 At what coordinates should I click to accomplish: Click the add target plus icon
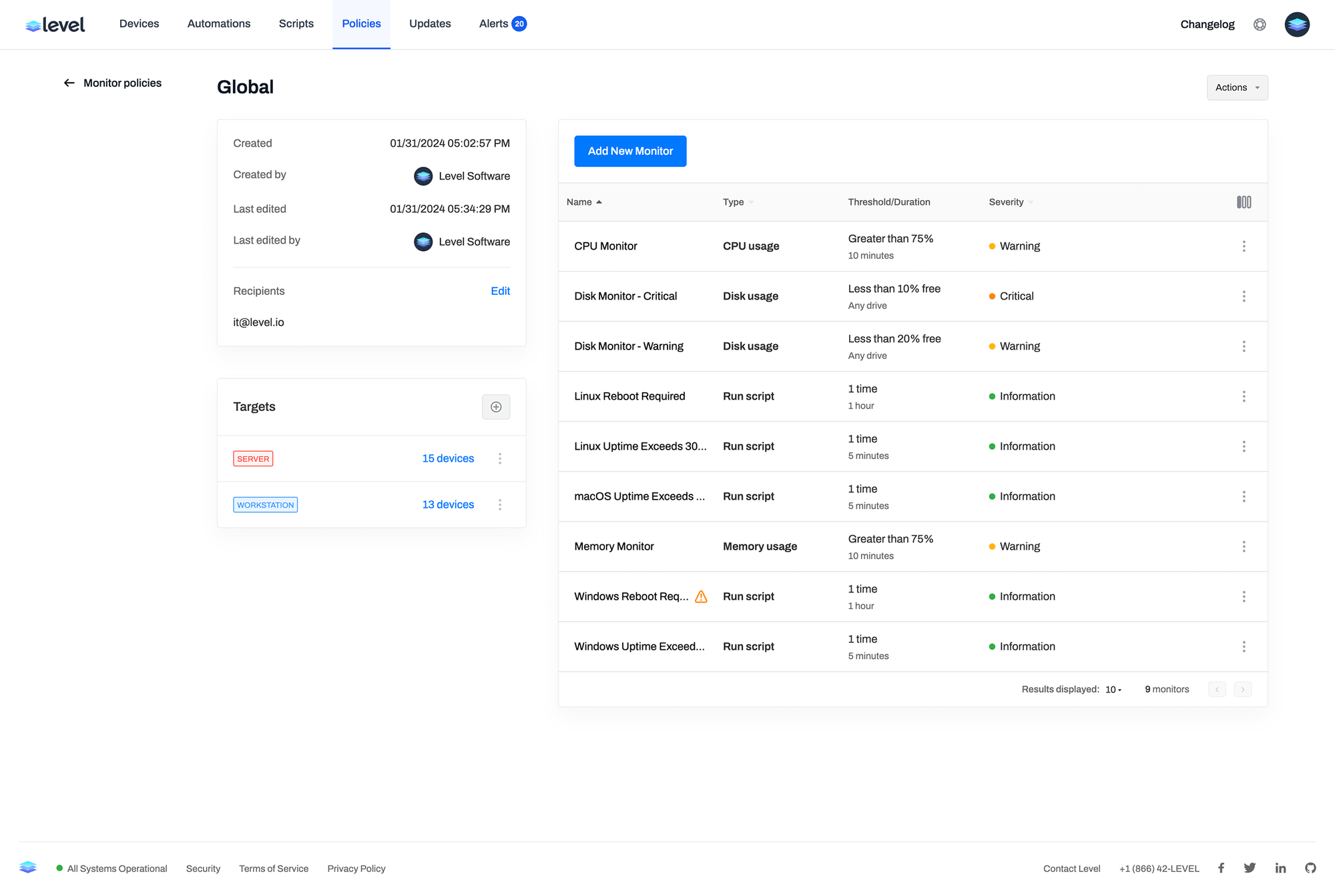[x=496, y=407]
